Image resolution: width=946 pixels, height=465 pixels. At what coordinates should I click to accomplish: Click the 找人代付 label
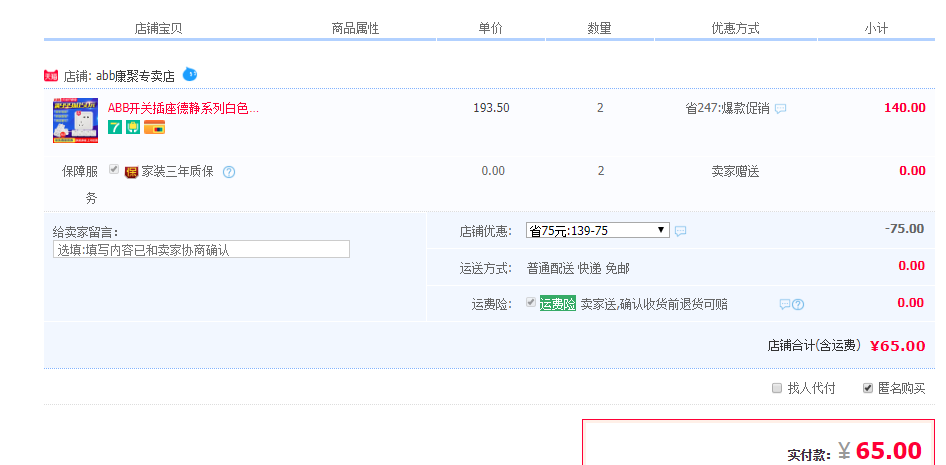[811, 388]
